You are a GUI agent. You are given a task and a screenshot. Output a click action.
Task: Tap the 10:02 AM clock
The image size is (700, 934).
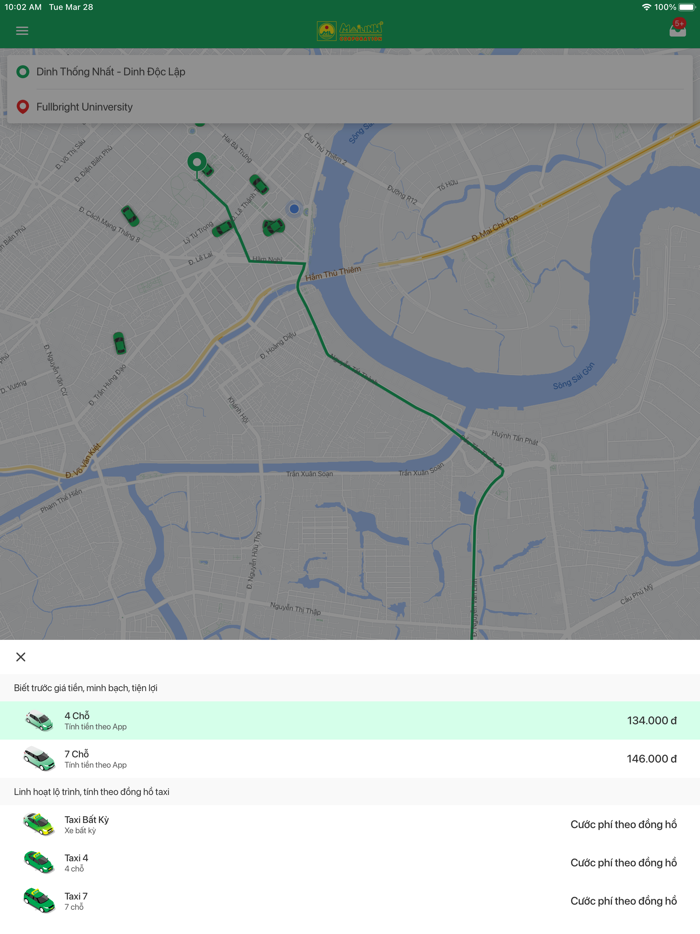(23, 7)
